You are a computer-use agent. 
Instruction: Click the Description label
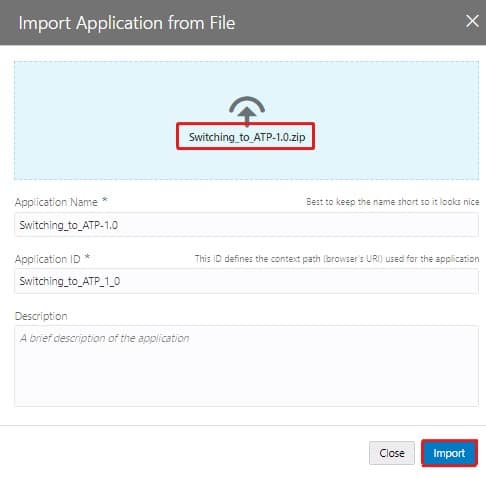(x=41, y=316)
